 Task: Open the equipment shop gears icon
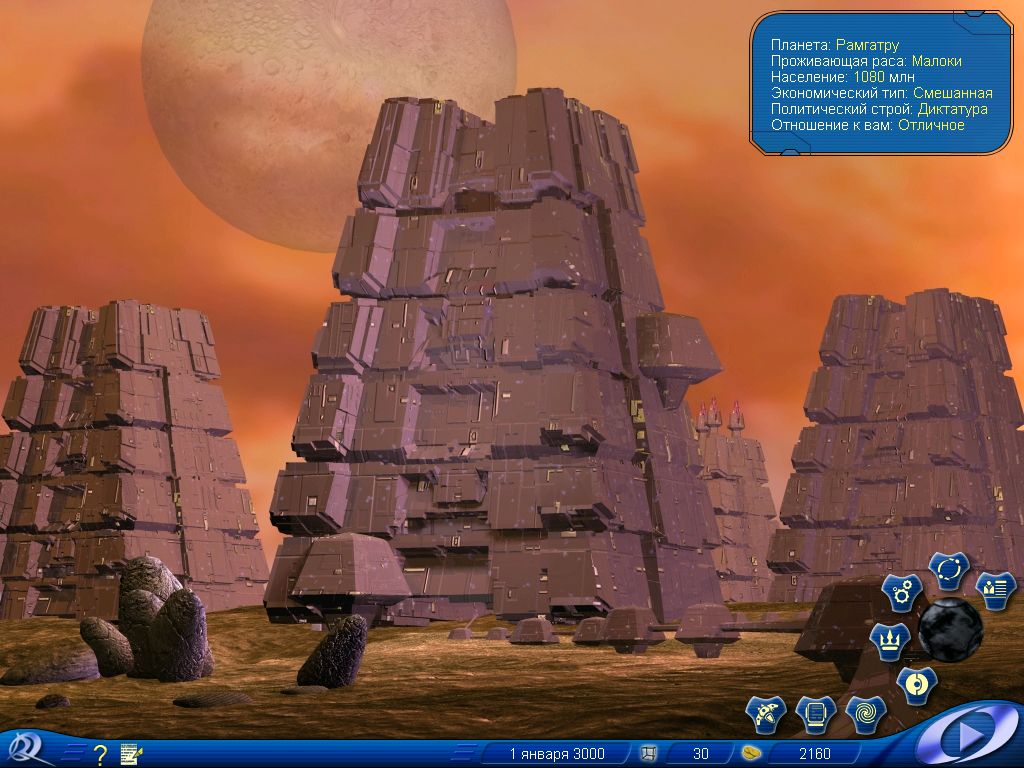pos(901,593)
